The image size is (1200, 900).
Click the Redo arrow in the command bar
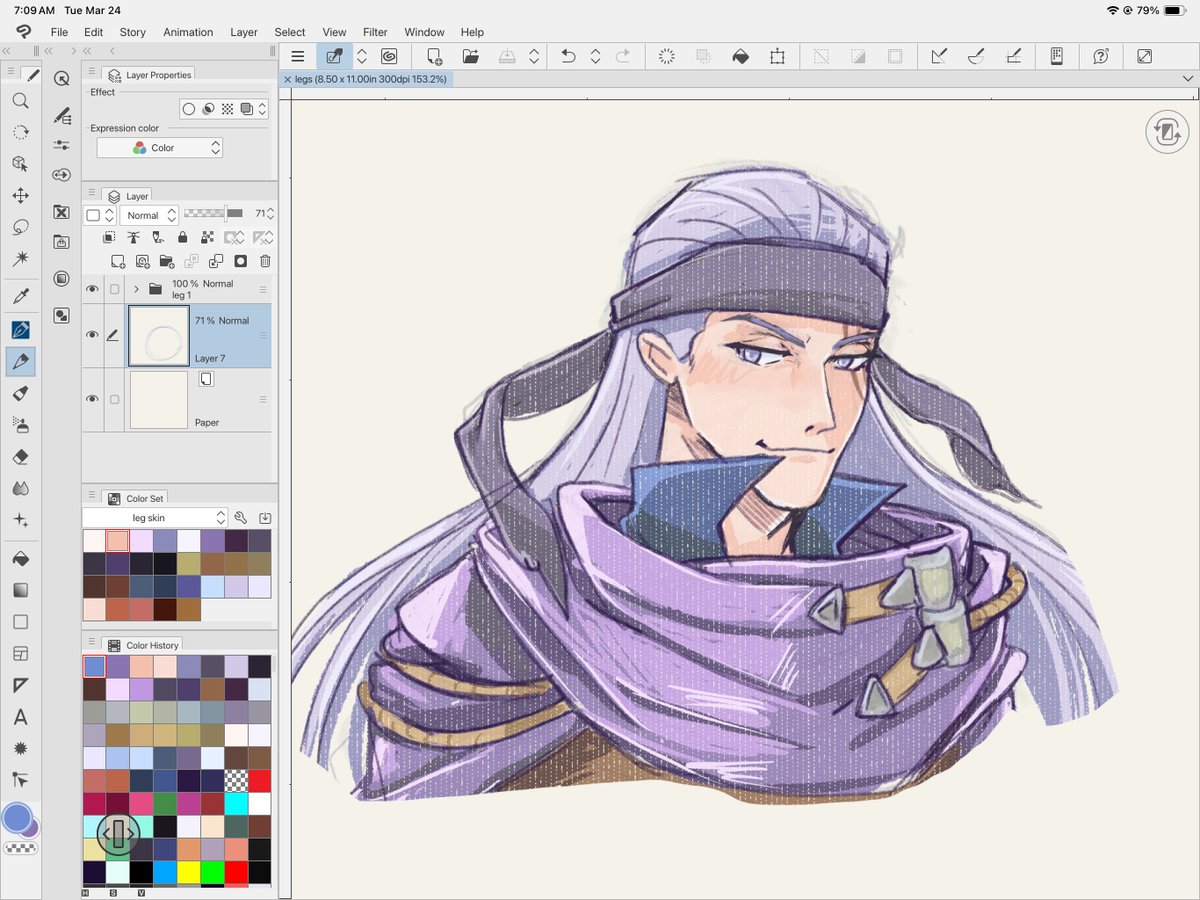coord(623,57)
